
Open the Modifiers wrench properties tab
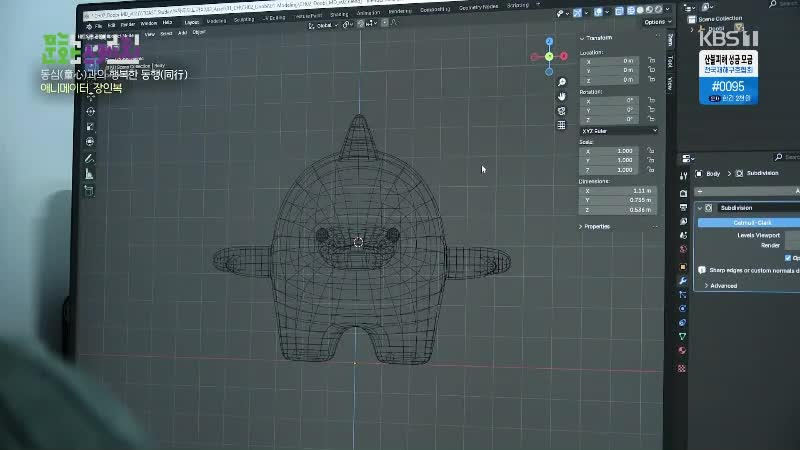pyautogui.click(x=683, y=281)
